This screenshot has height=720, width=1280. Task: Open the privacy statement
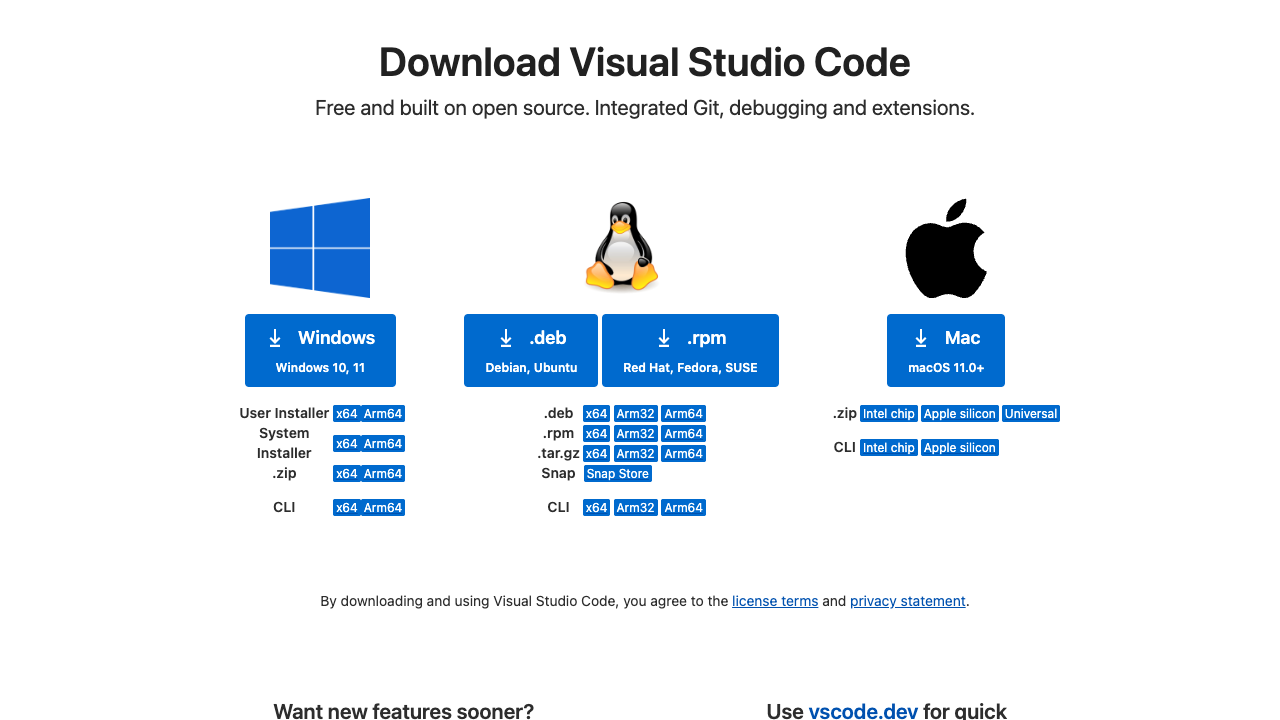click(907, 601)
